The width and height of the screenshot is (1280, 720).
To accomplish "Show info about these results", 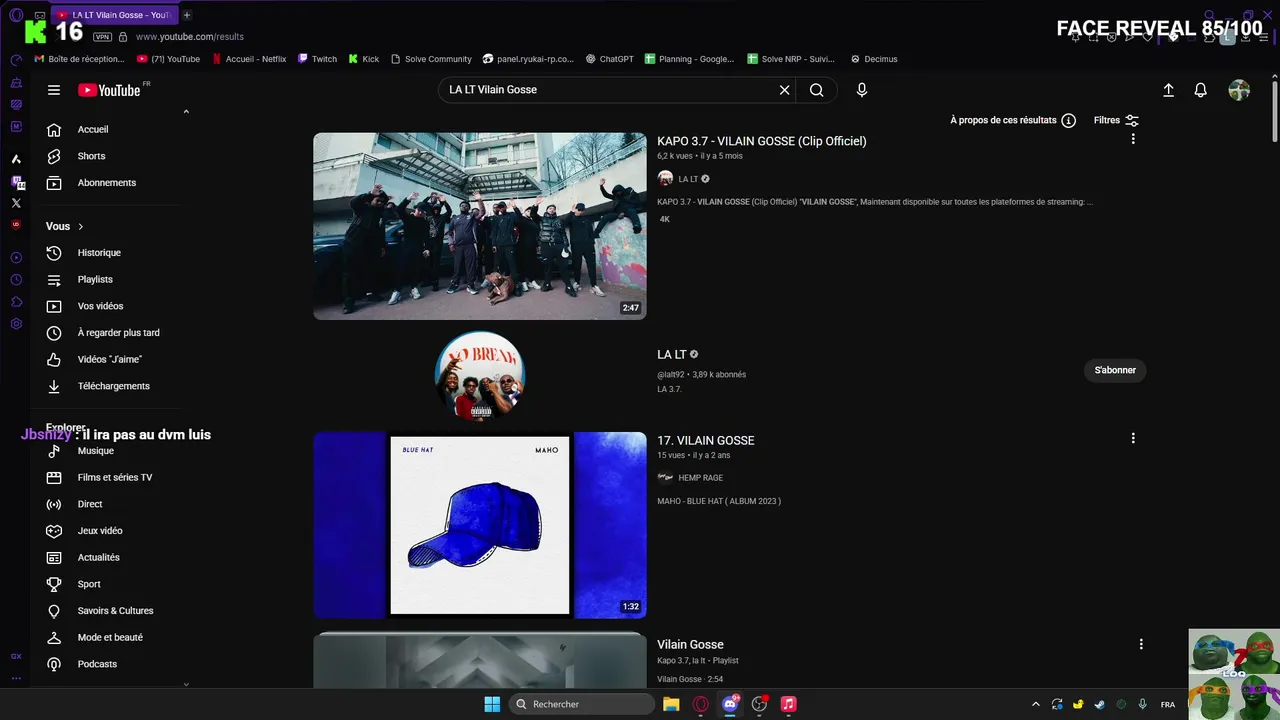I will click(1013, 120).
